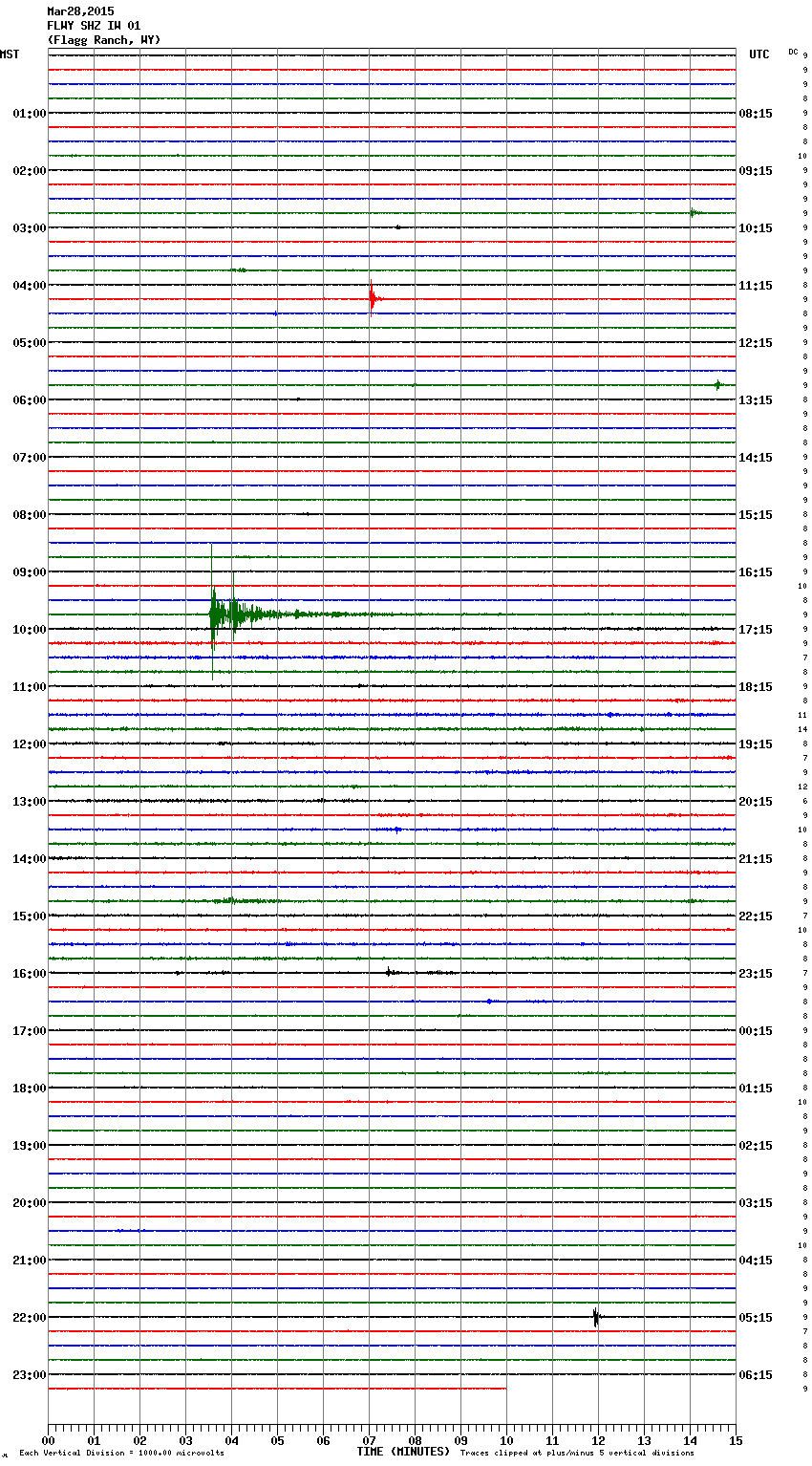Click the DC column header

(x=793, y=52)
